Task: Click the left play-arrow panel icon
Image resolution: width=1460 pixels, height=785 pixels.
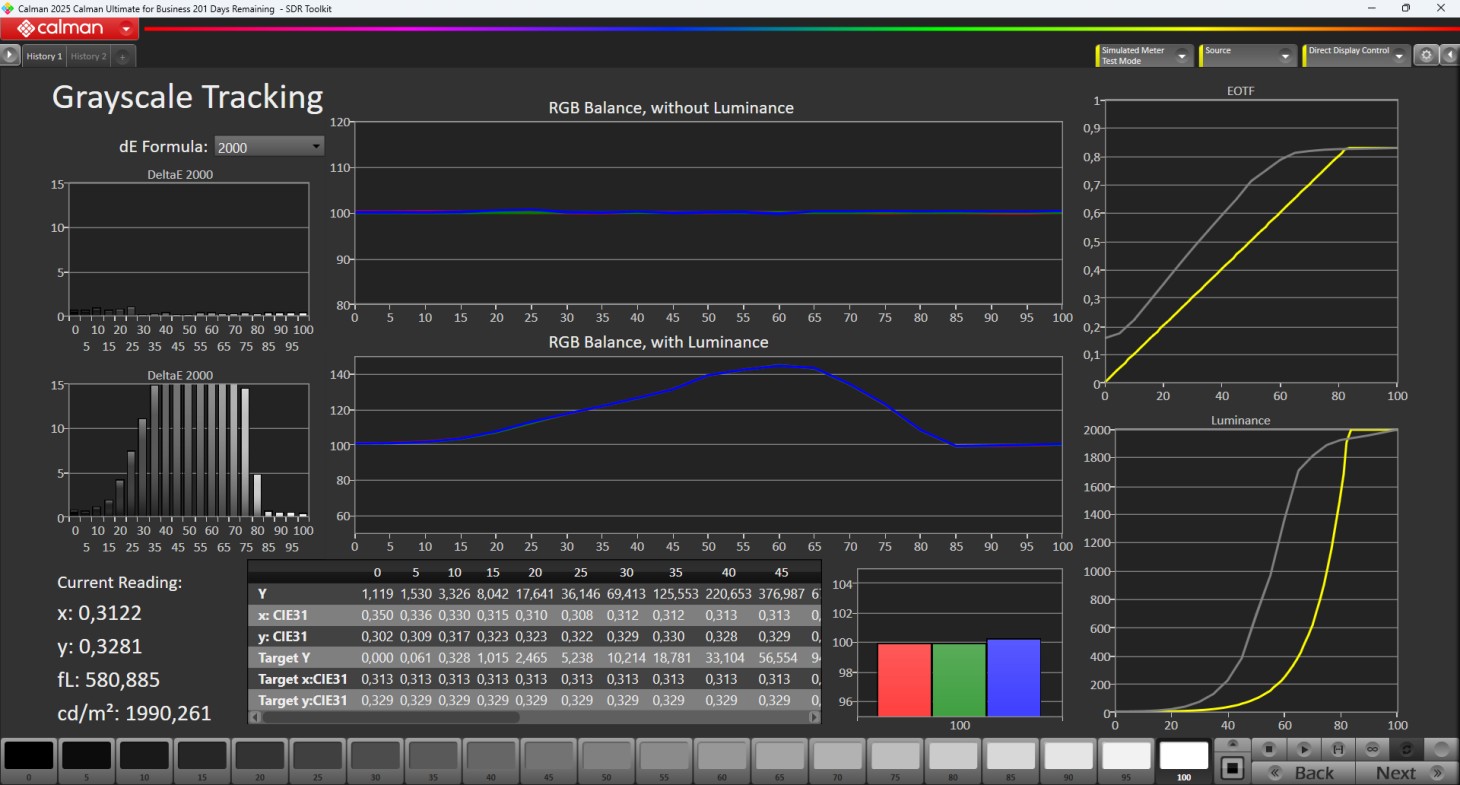Action: click(x=10, y=56)
